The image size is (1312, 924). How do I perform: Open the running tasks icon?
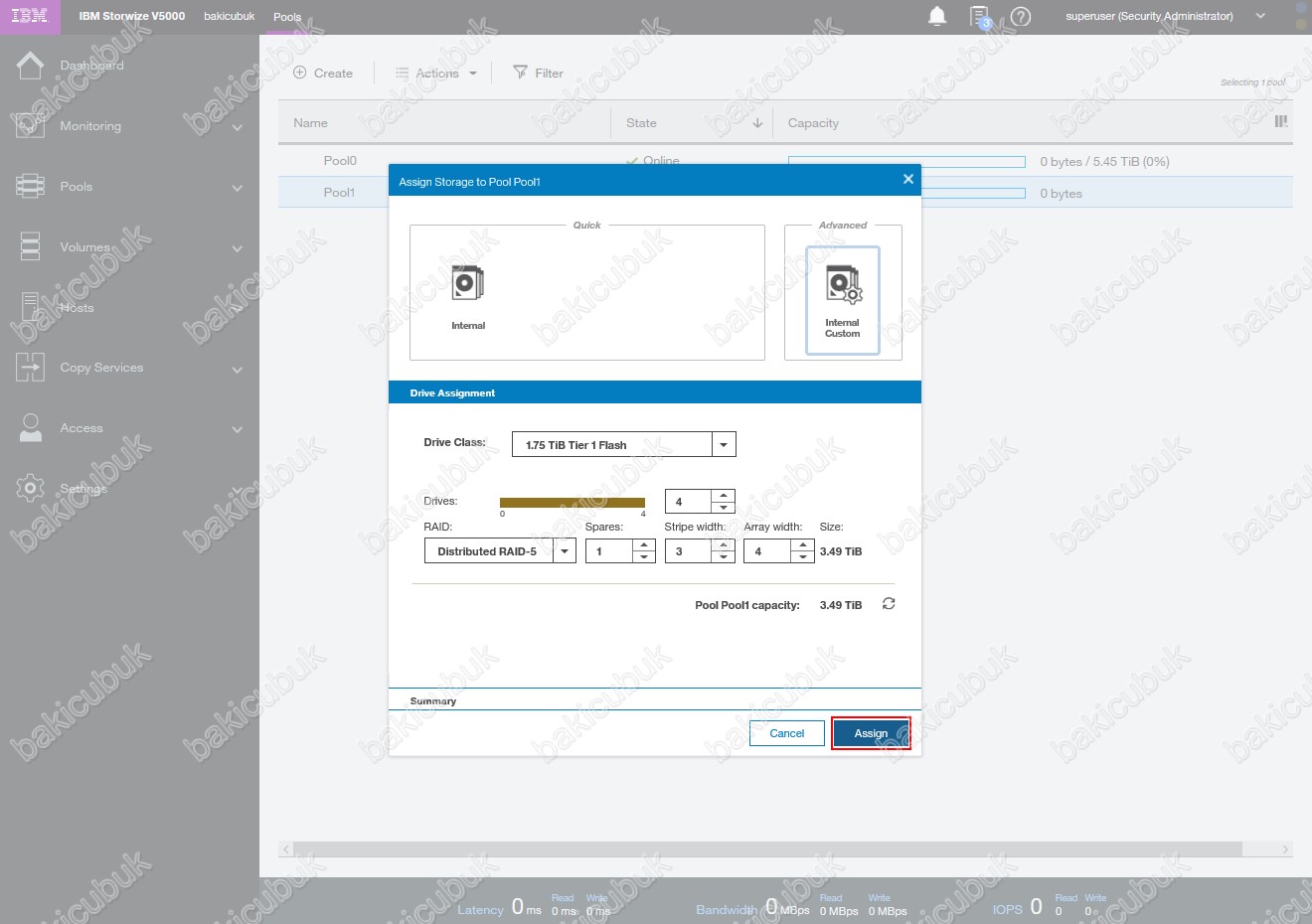[x=980, y=16]
